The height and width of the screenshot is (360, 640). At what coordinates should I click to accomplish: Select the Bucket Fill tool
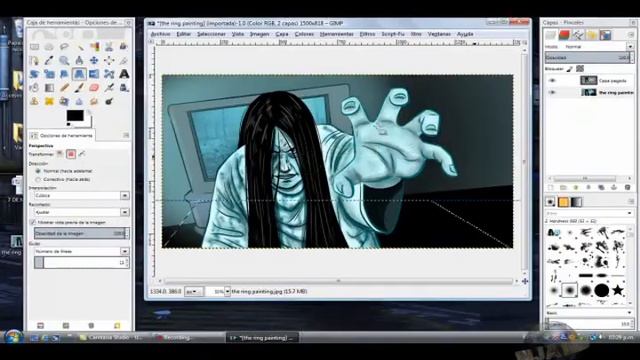point(34,88)
